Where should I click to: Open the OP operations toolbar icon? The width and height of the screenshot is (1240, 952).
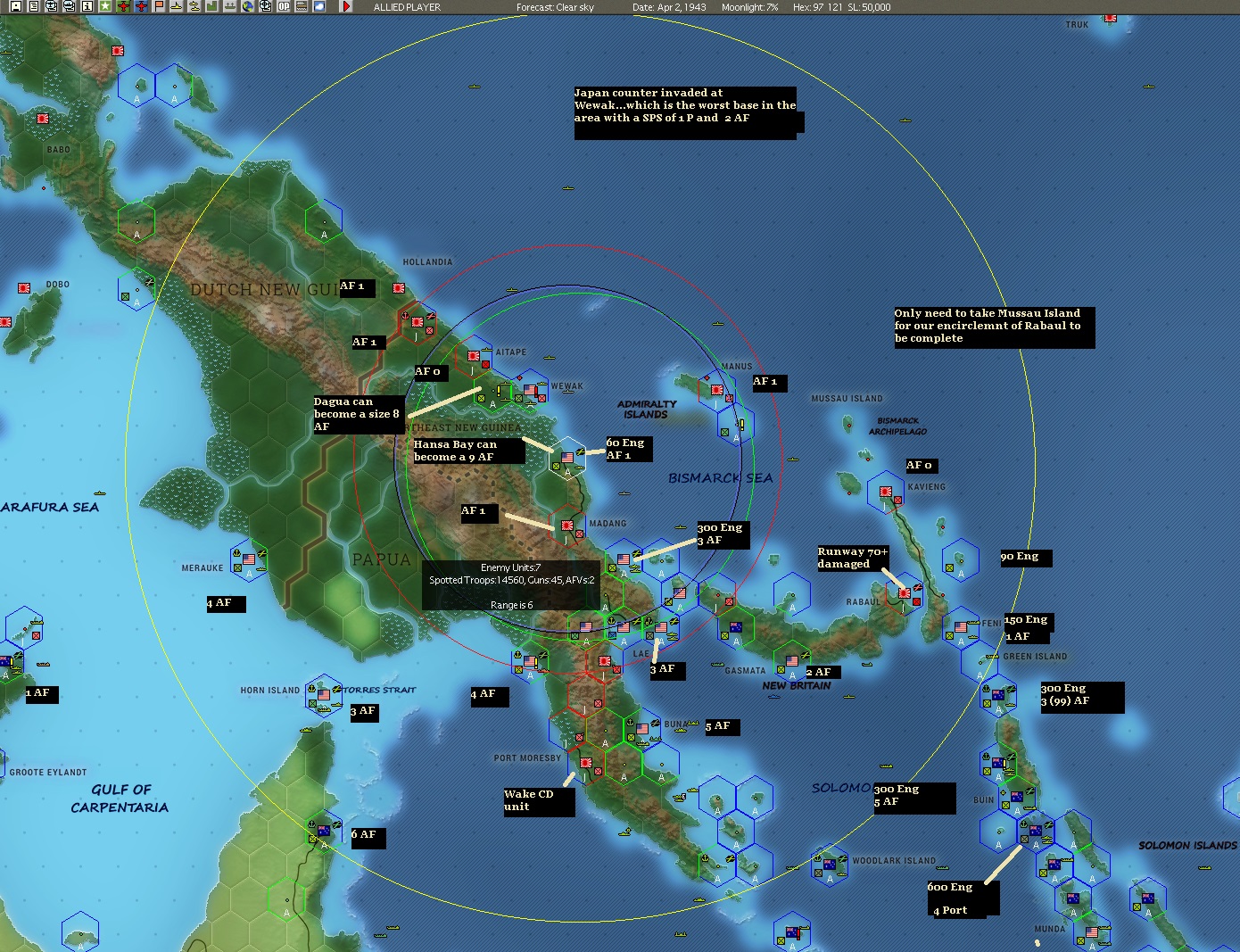(284, 6)
